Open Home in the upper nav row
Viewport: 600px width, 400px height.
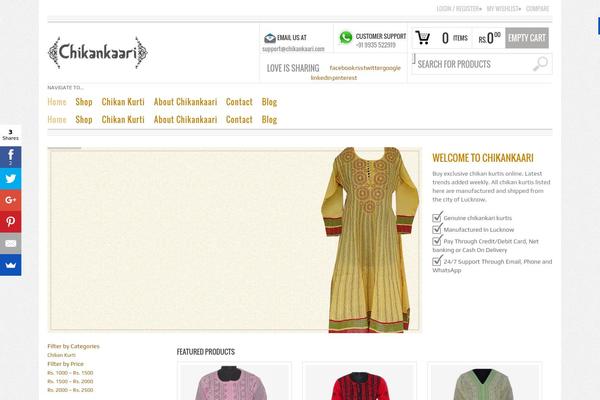pyautogui.click(x=57, y=102)
